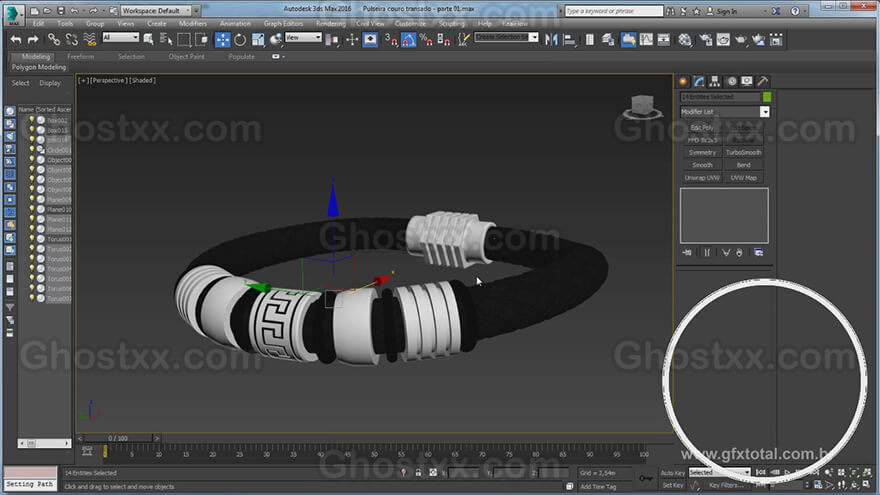Open the Motion panel tab
The height and width of the screenshot is (495, 880).
point(732,81)
